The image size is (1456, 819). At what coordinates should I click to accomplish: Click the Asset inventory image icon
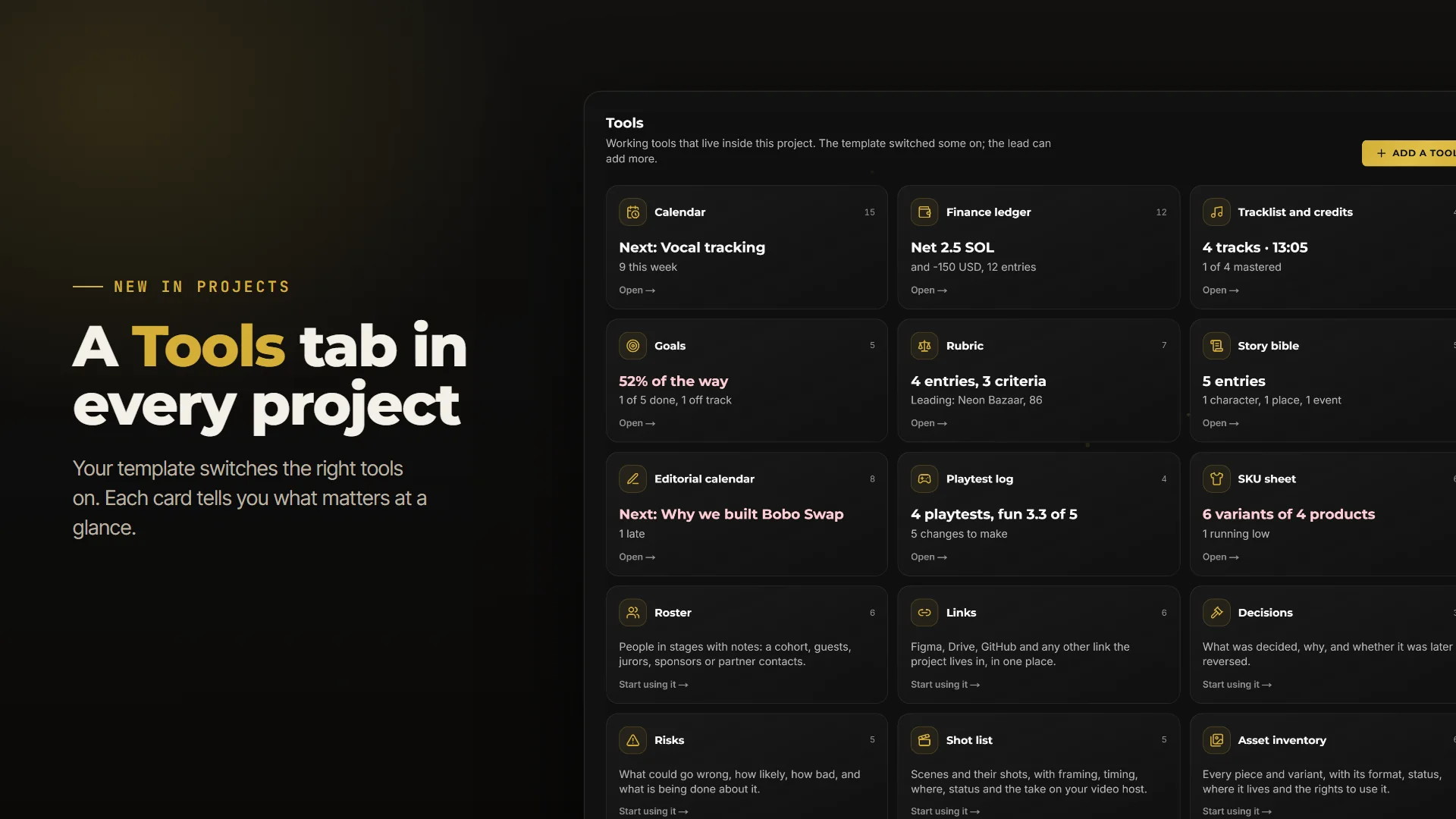(x=1216, y=740)
